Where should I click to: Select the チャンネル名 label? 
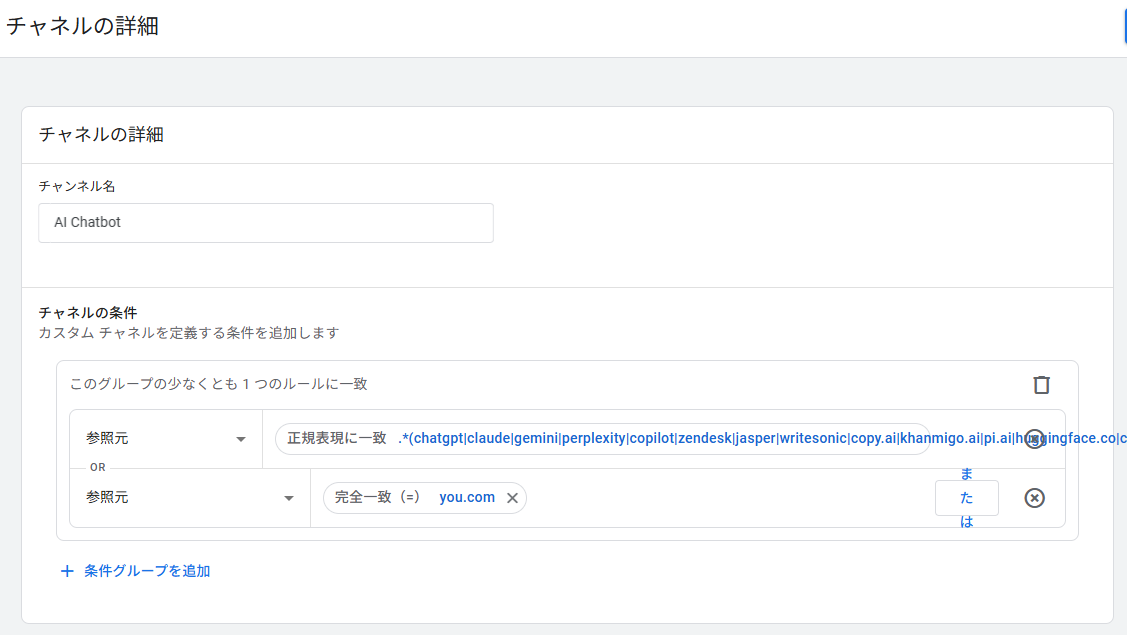pyautogui.click(x=77, y=186)
